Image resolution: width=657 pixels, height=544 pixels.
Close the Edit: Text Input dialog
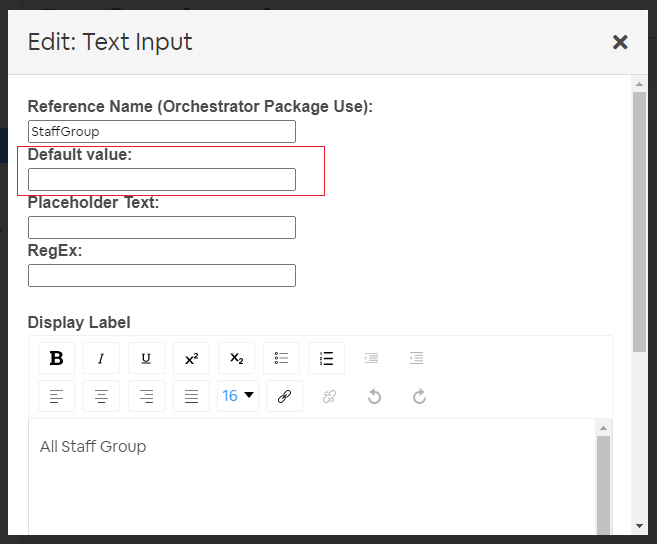[x=620, y=42]
